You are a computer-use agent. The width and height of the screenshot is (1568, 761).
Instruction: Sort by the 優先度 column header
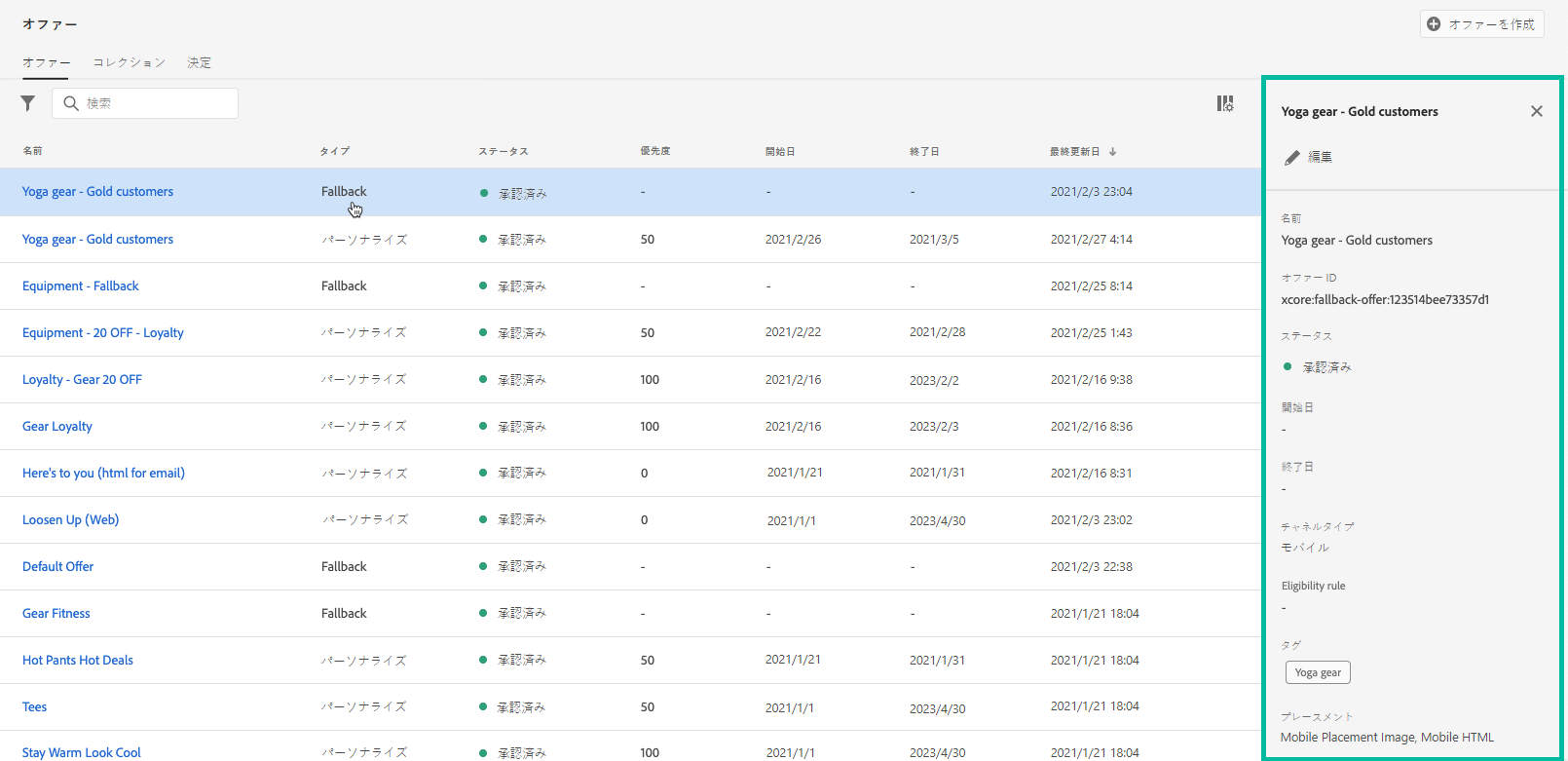(655, 151)
